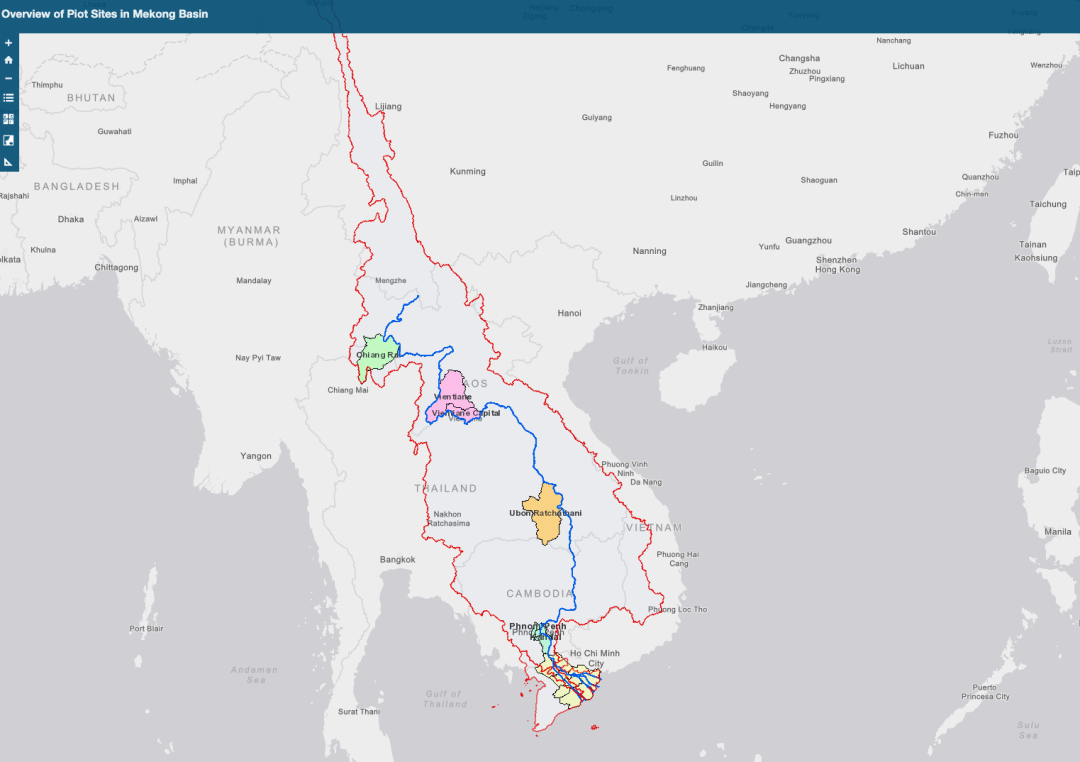Click the 'Mengzhe' place label

[391, 280]
